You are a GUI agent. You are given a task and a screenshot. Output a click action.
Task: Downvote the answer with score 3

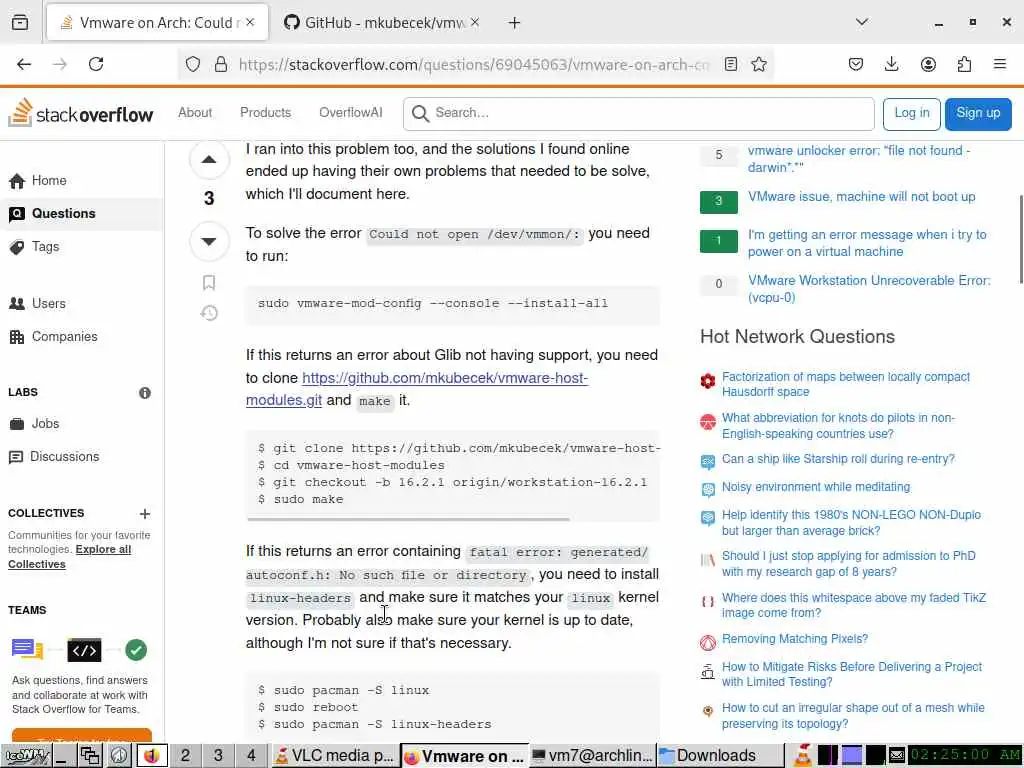(x=209, y=241)
